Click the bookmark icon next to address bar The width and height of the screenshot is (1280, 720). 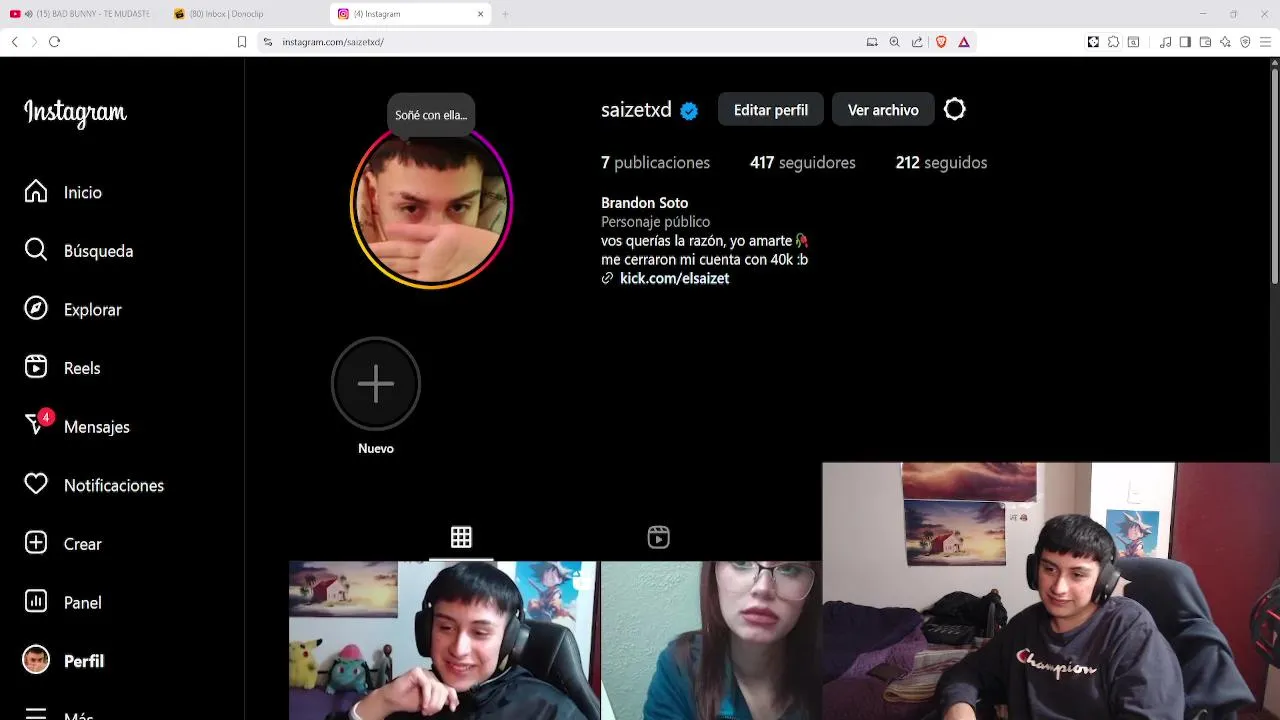[x=242, y=42]
